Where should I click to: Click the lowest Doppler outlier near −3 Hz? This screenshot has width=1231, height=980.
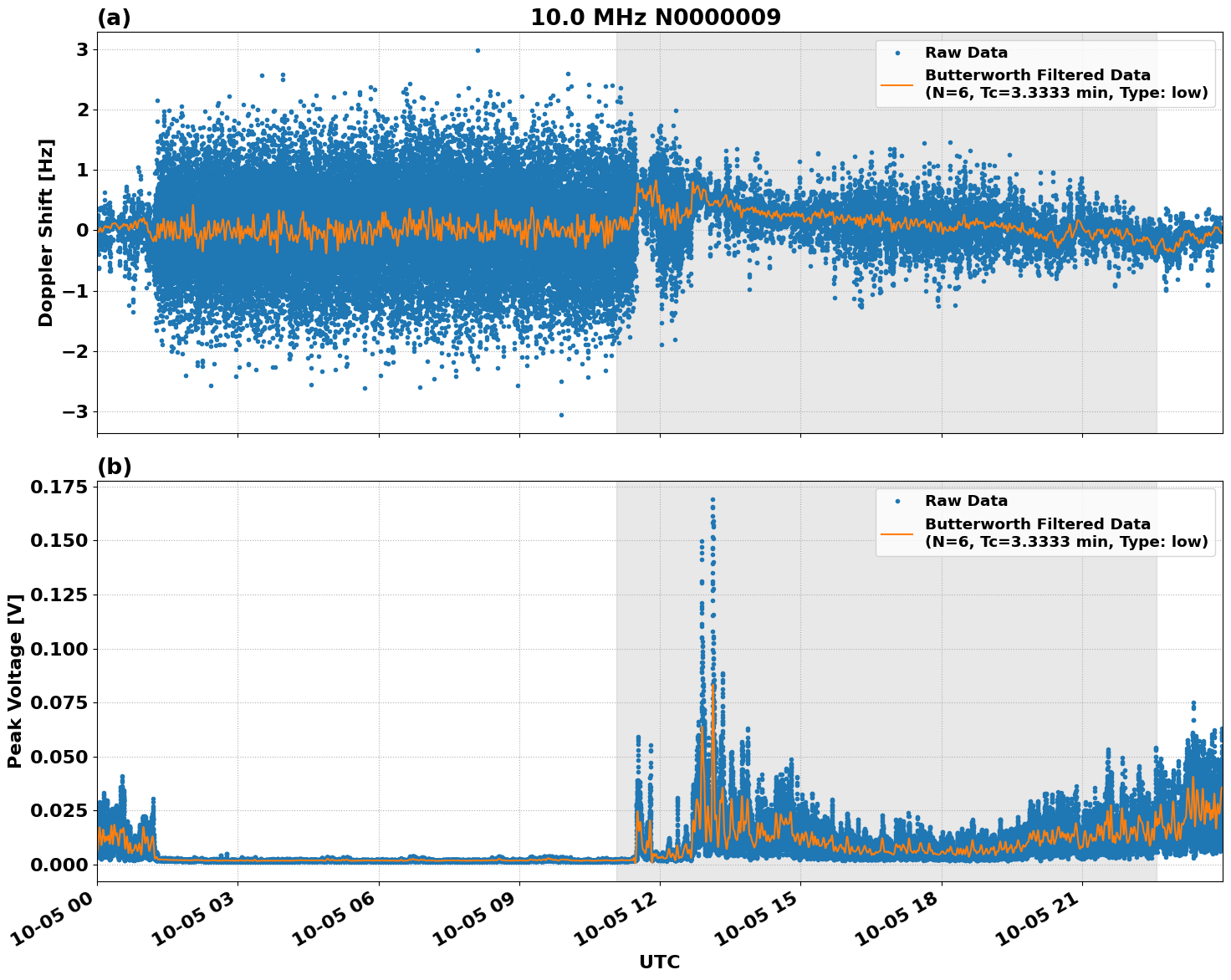point(561,415)
